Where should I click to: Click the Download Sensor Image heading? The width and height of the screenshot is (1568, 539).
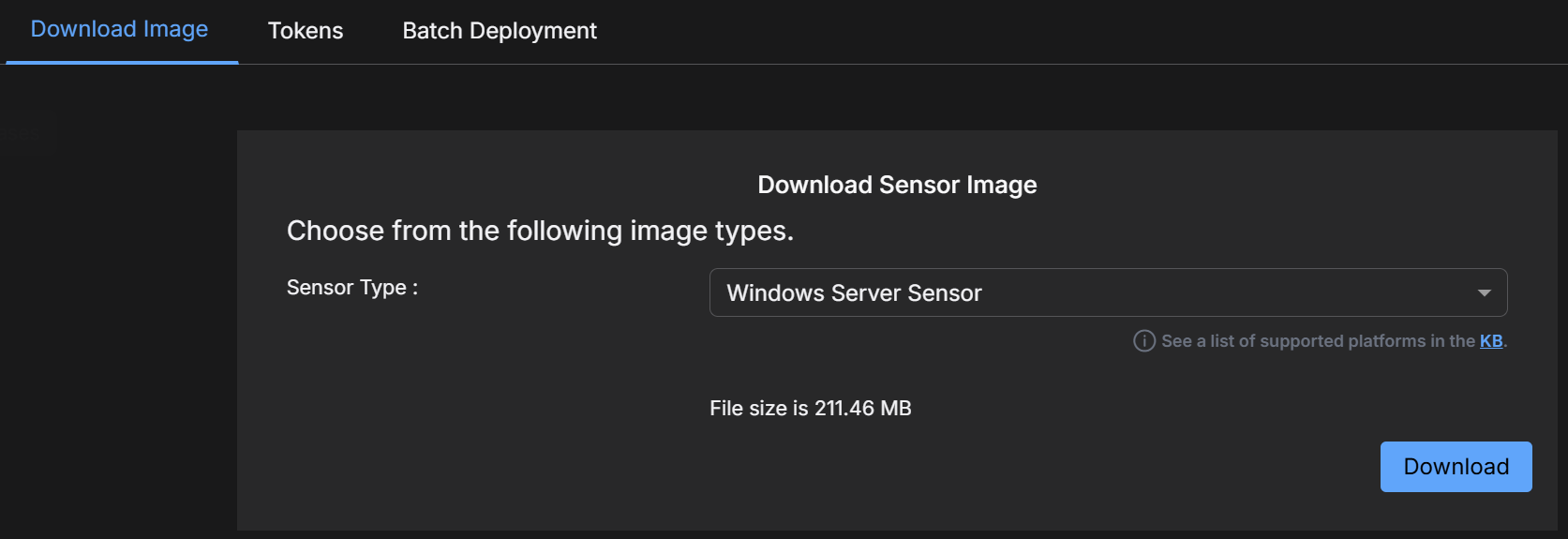[x=897, y=185]
